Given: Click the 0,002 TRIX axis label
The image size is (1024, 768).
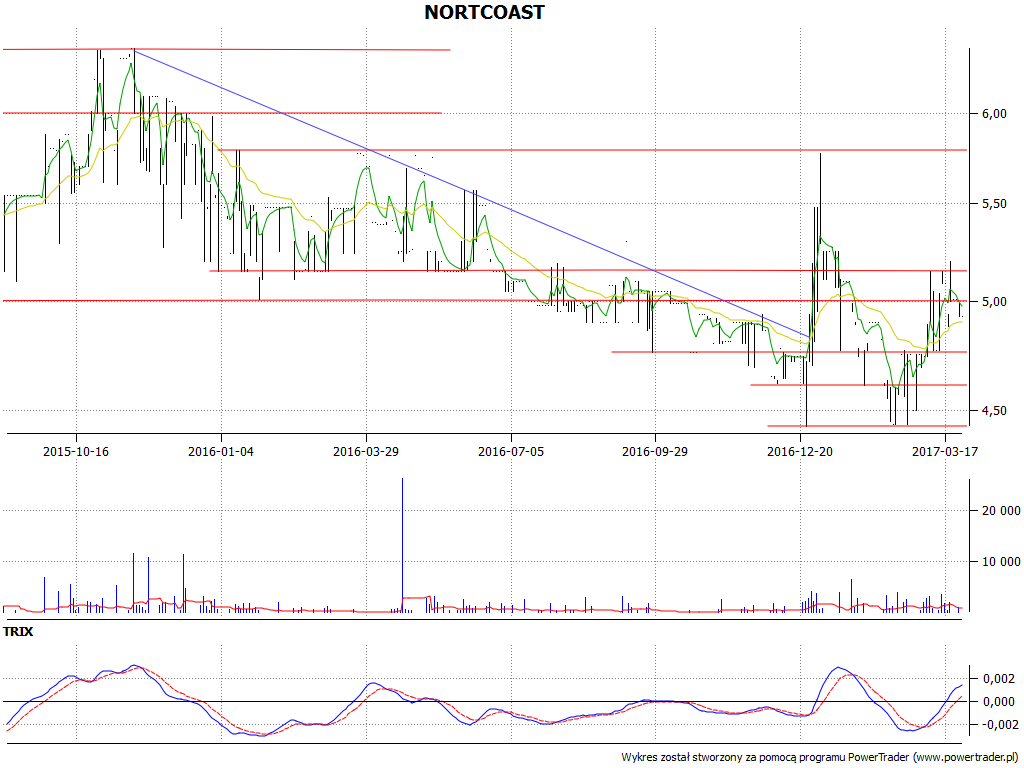Looking at the screenshot, I should pyautogui.click(x=999, y=679).
